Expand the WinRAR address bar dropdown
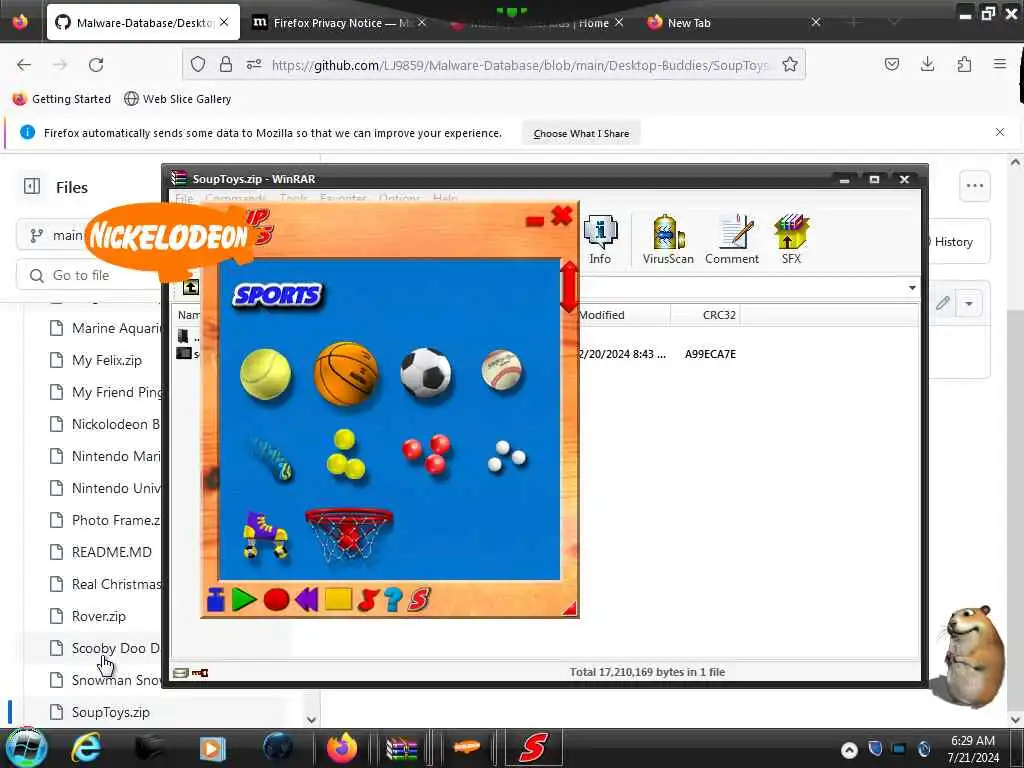This screenshot has height=768, width=1024. [912, 288]
